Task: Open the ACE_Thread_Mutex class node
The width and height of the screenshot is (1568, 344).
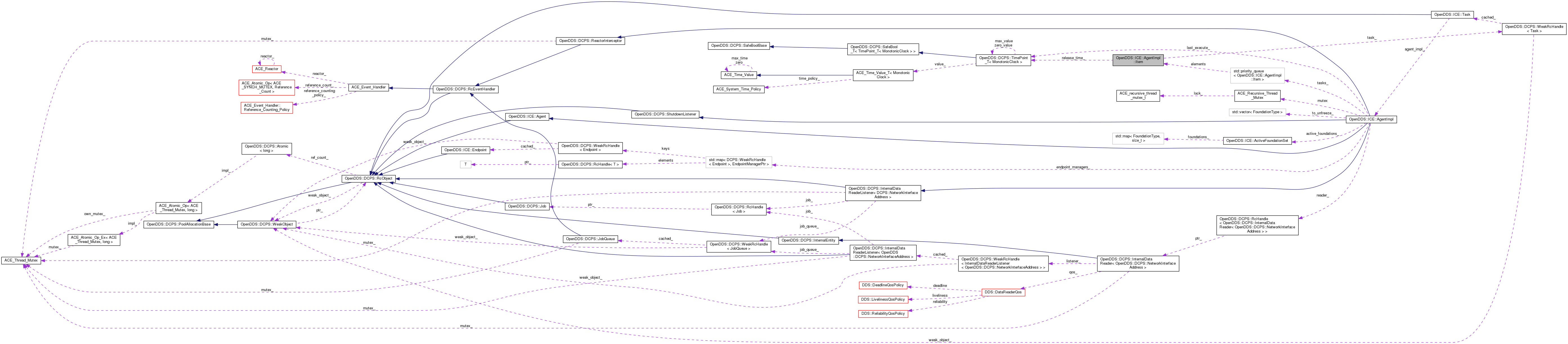Action: pos(21,260)
